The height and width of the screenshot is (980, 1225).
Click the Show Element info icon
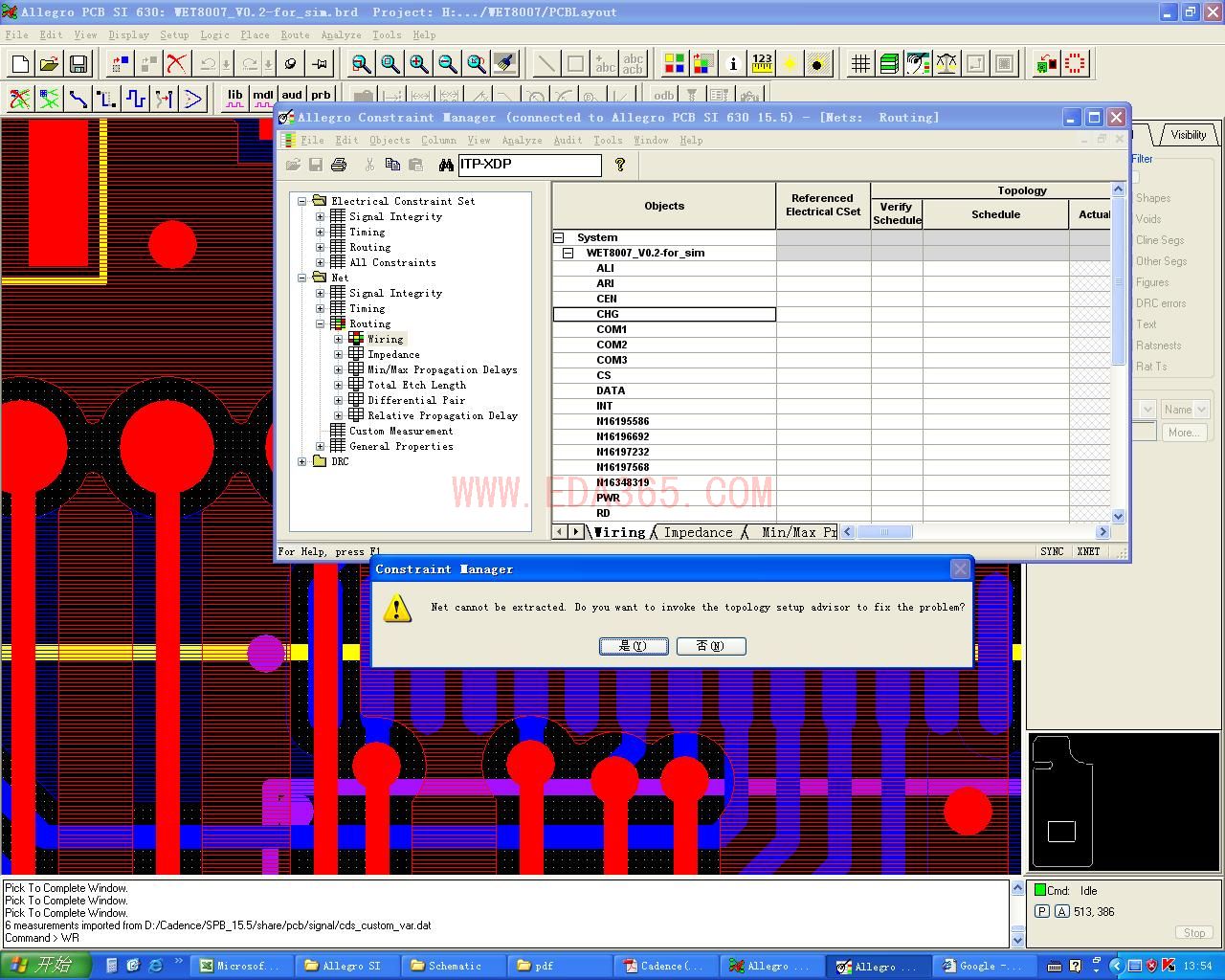pos(733,64)
